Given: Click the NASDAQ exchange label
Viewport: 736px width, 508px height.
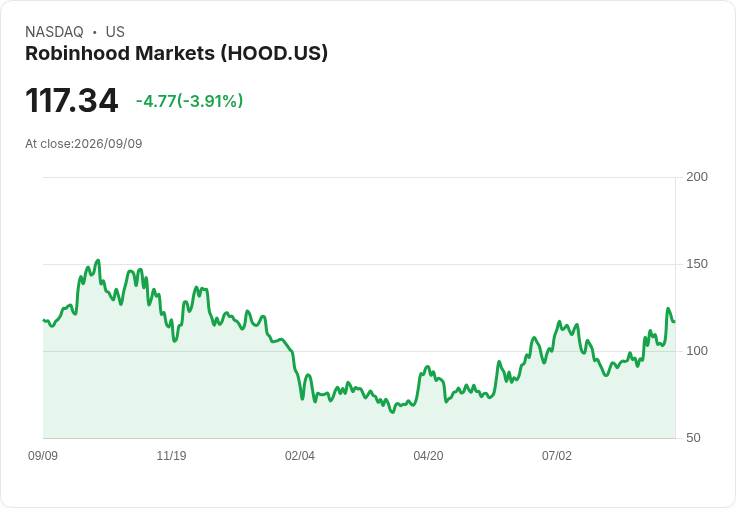Looking at the screenshot, I should pyautogui.click(x=54, y=32).
